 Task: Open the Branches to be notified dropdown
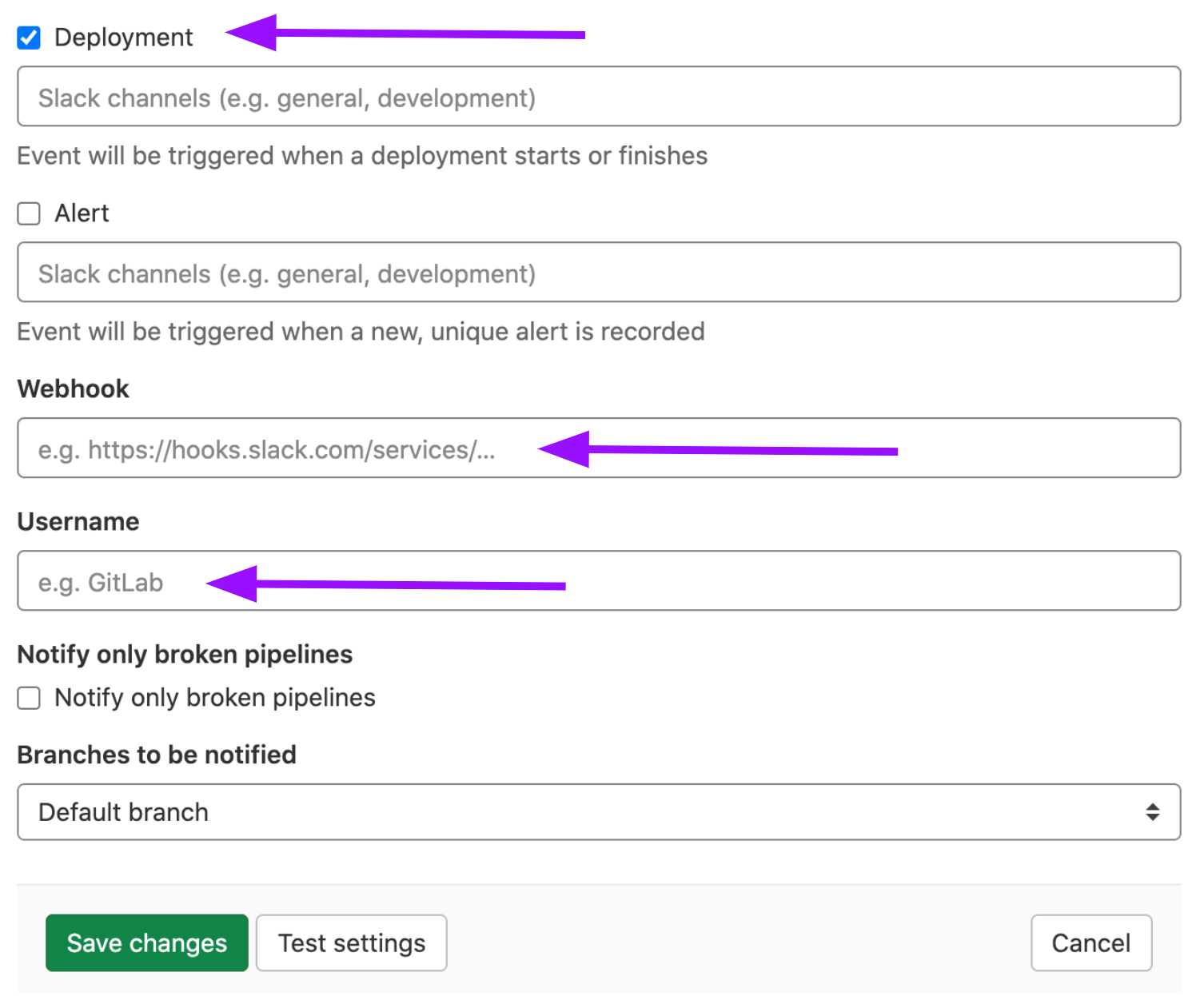tap(598, 812)
